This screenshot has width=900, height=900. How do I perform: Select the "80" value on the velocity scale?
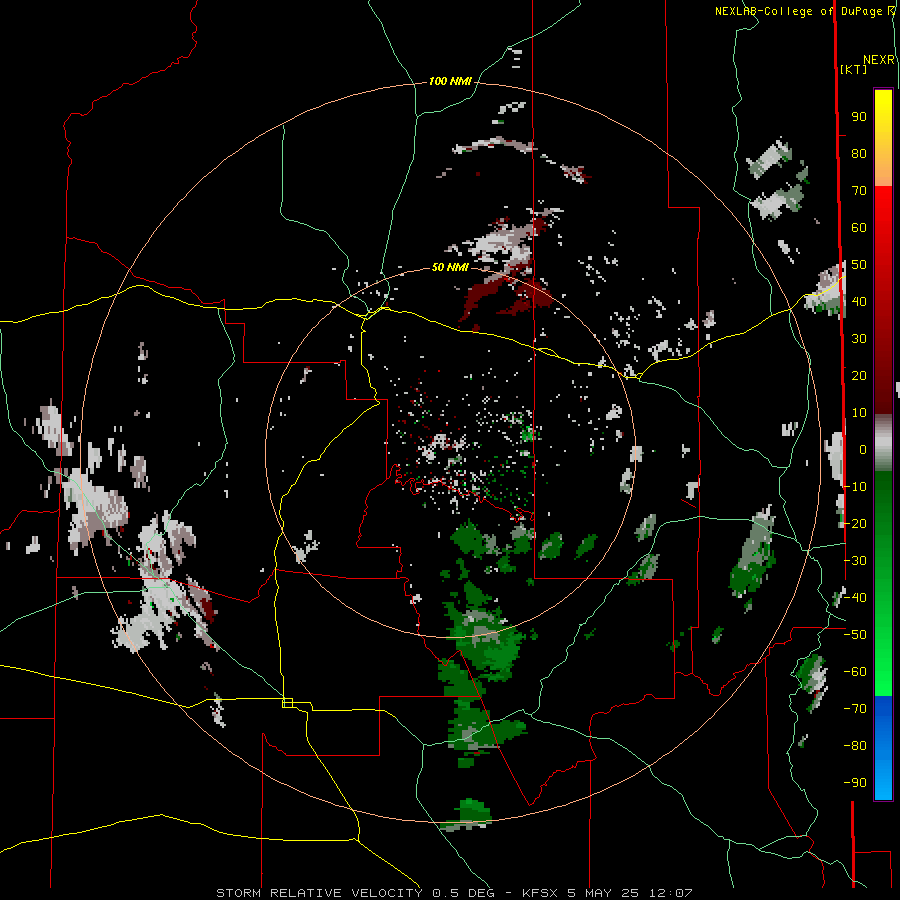[x=859, y=153]
